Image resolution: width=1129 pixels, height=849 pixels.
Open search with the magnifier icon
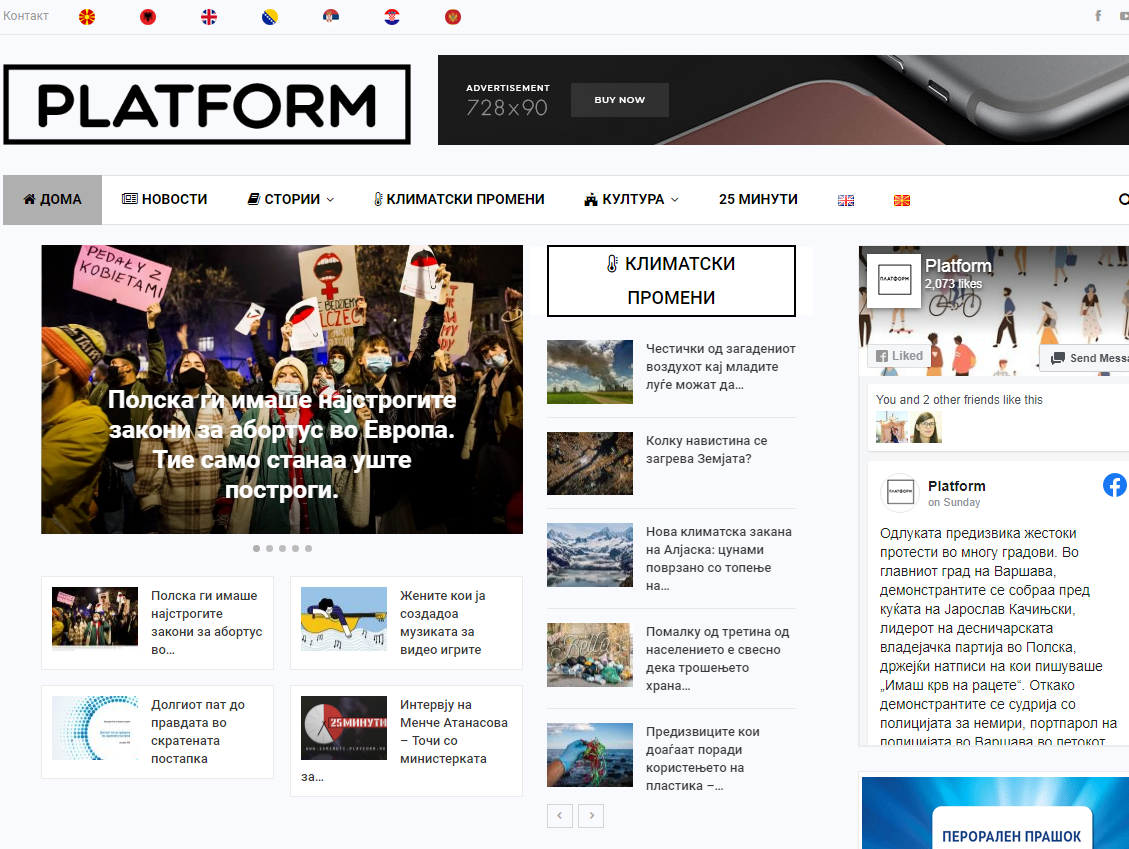pyautogui.click(x=1123, y=200)
